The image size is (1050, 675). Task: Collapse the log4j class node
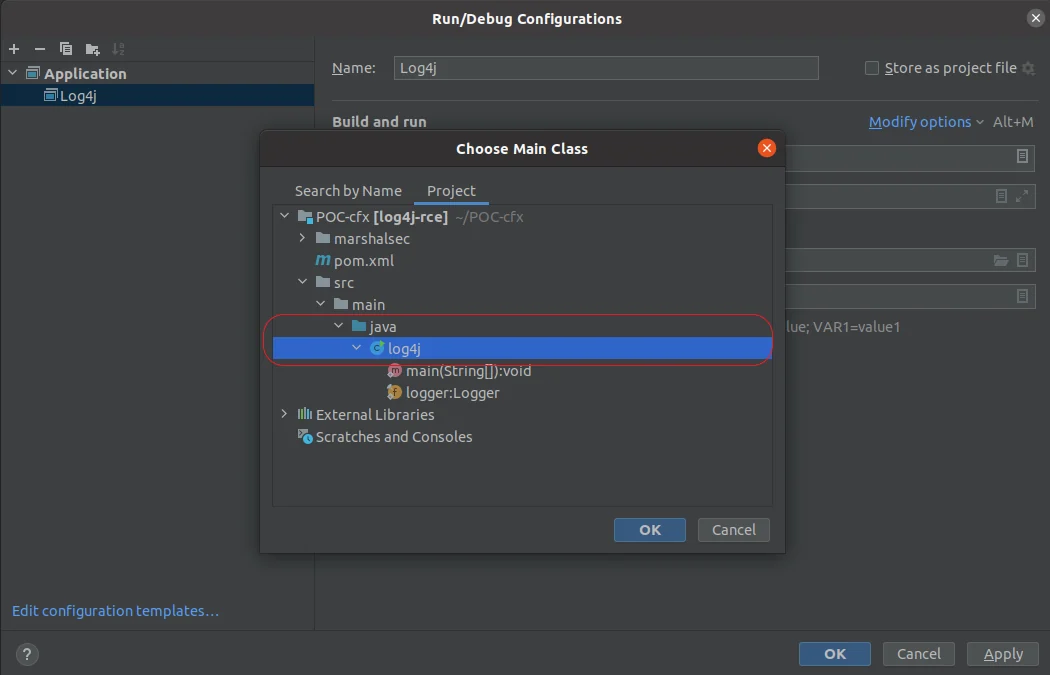[x=357, y=348]
